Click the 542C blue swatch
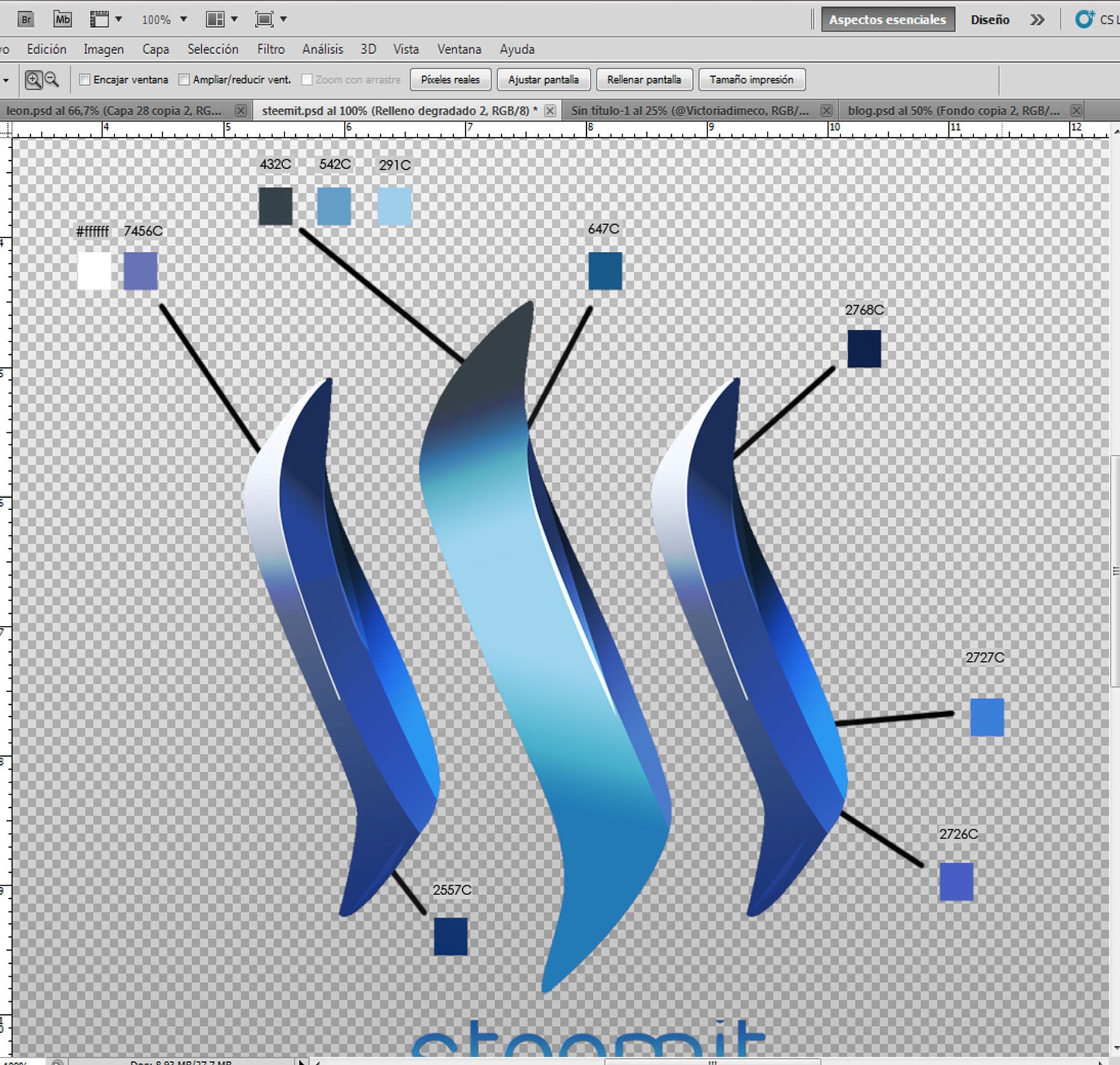This screenshot has height=1065, width=1120. point(334,206)
